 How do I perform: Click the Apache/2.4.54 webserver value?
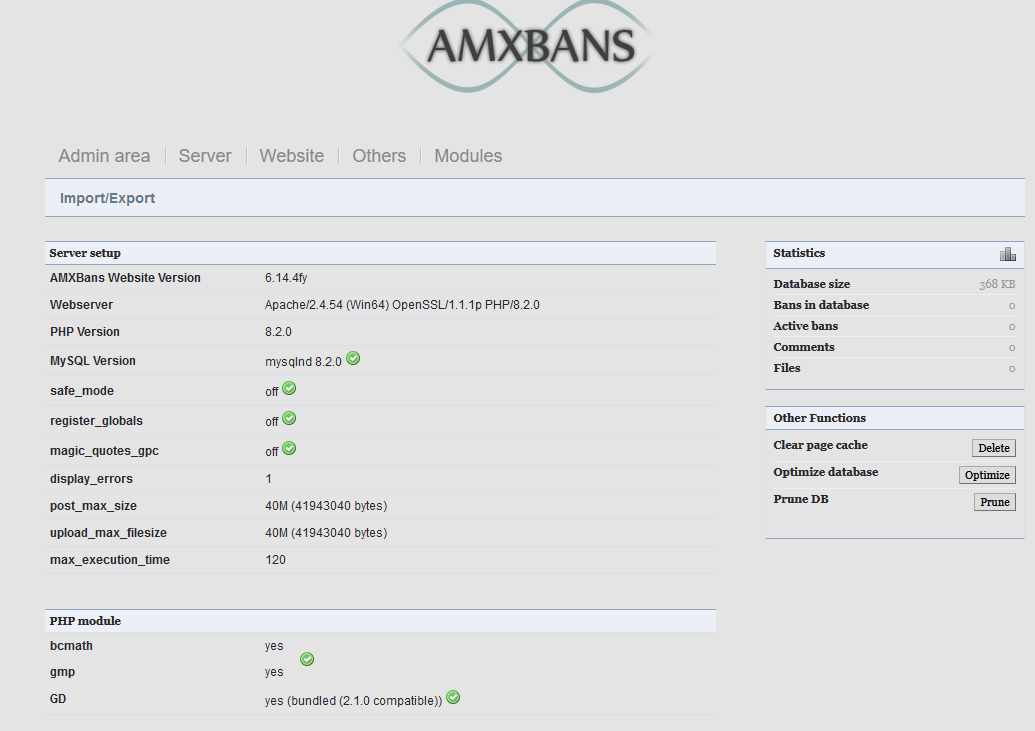[402, 305]
